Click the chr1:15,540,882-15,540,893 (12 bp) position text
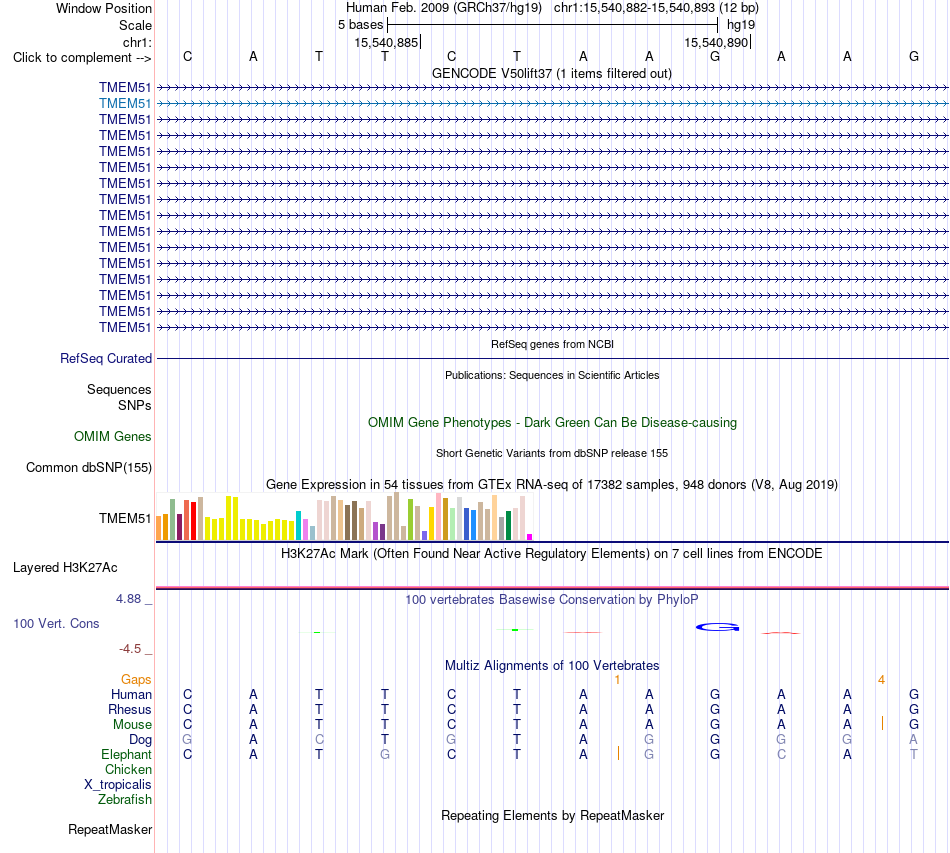Image resolution: width=950 pixels, height=853 pixels. 656,8
